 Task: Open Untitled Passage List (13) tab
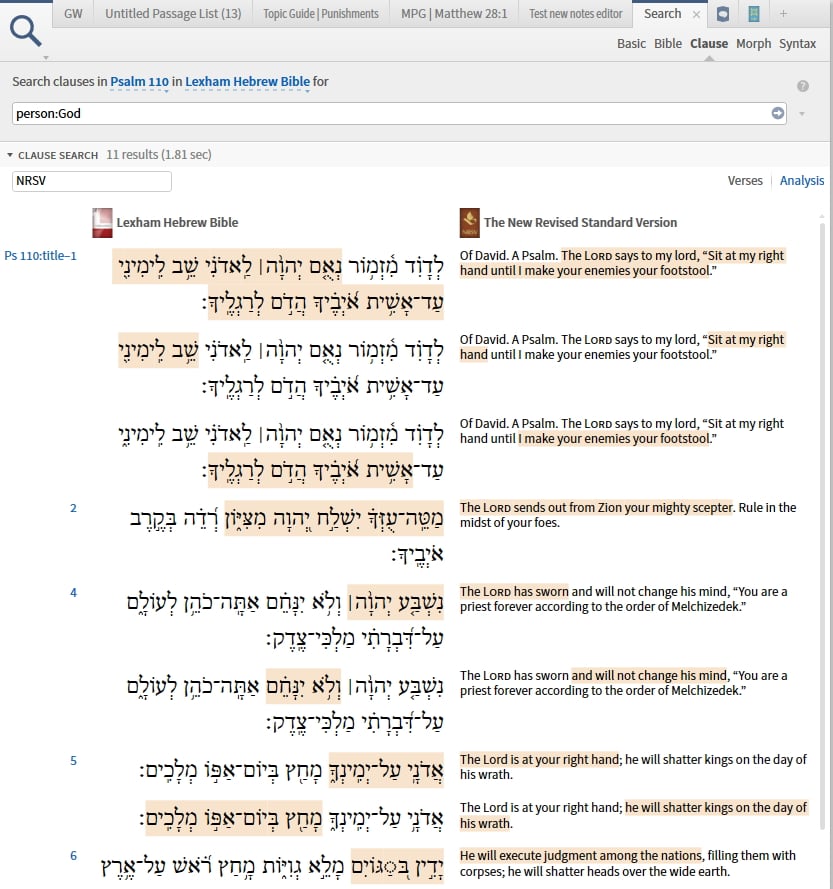(x=173, y=14)
